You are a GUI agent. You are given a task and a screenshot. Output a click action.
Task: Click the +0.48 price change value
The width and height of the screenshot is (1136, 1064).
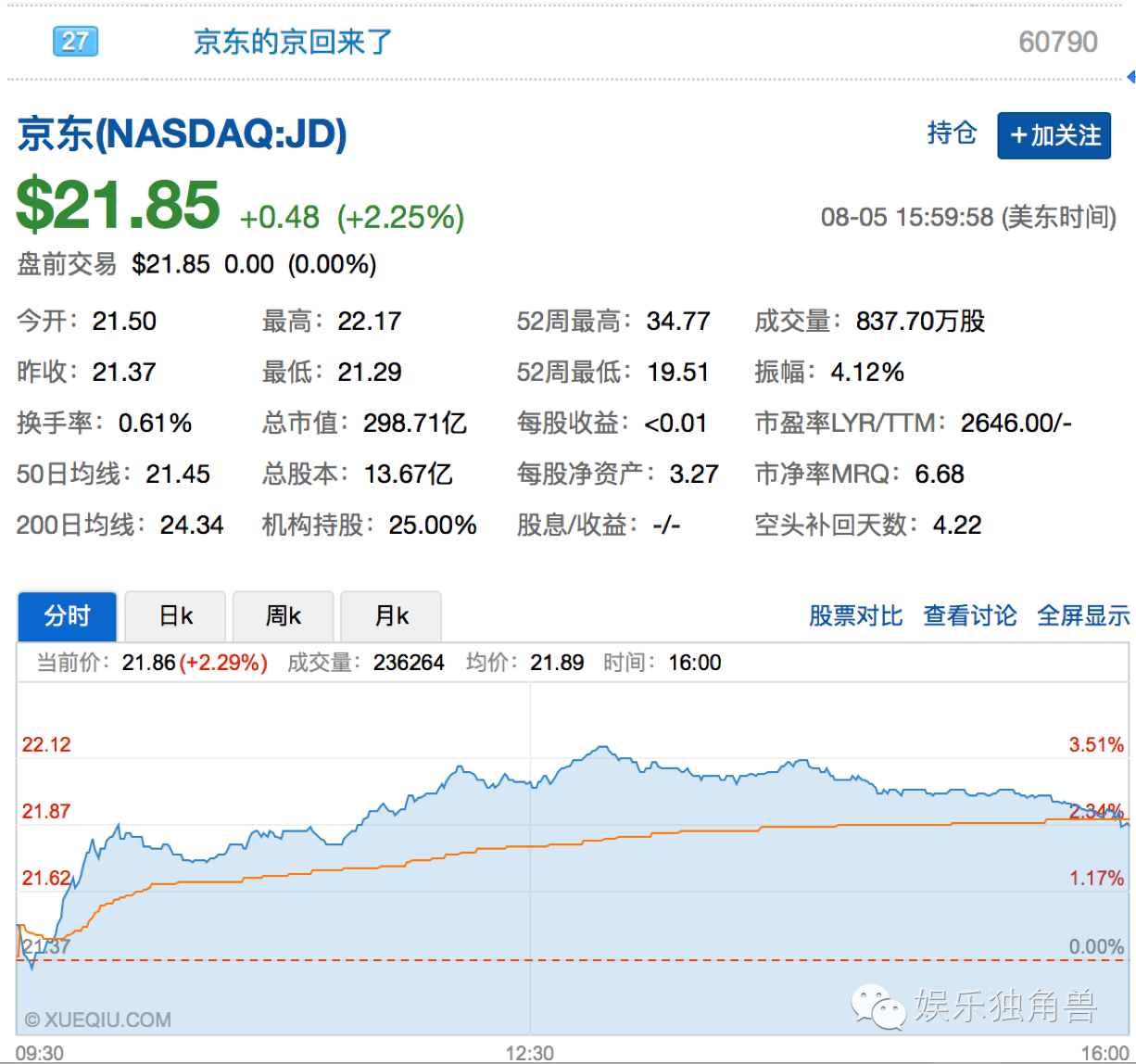(x=280, y=218)
